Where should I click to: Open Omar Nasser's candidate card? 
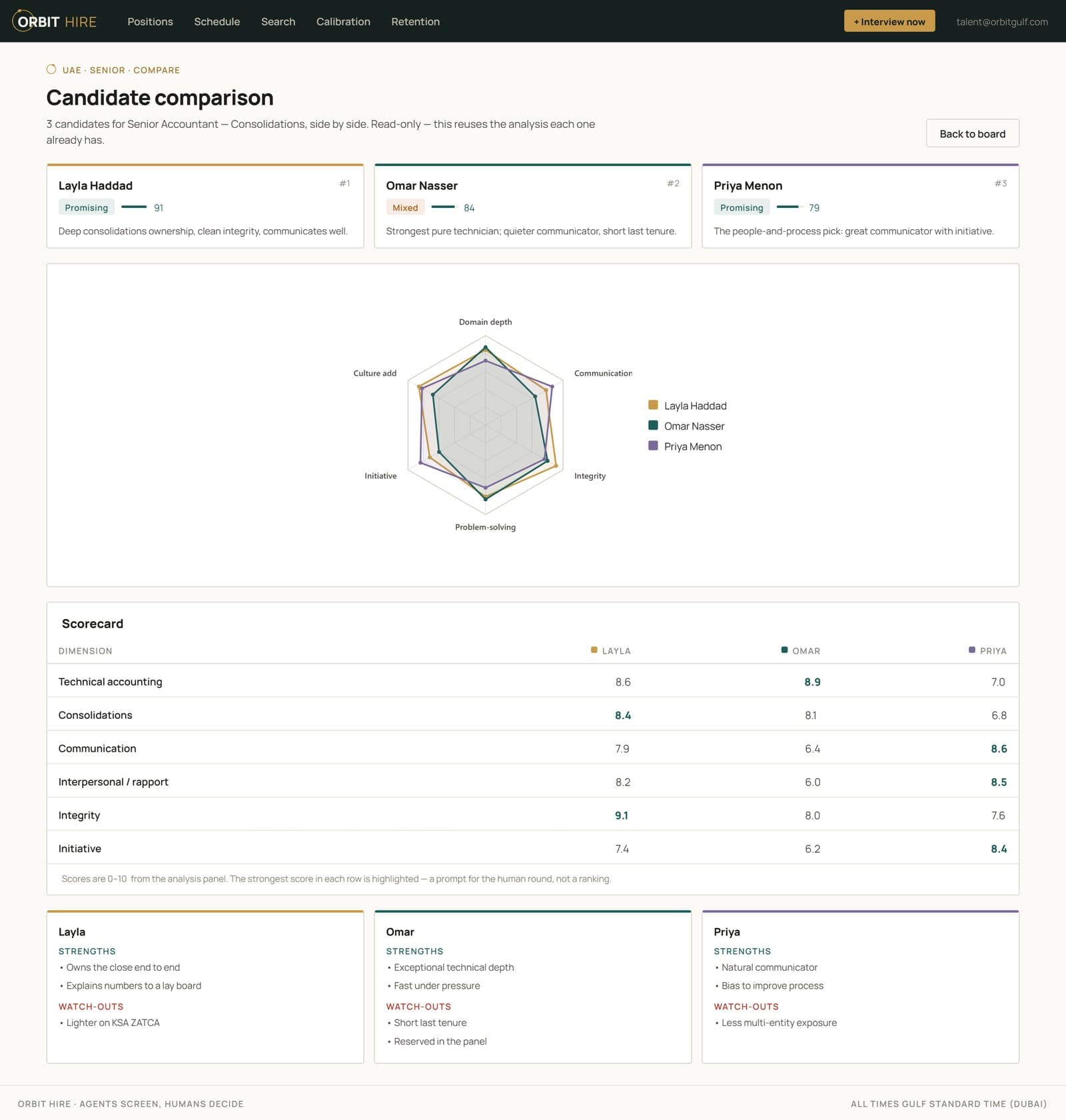pos(532,206)
